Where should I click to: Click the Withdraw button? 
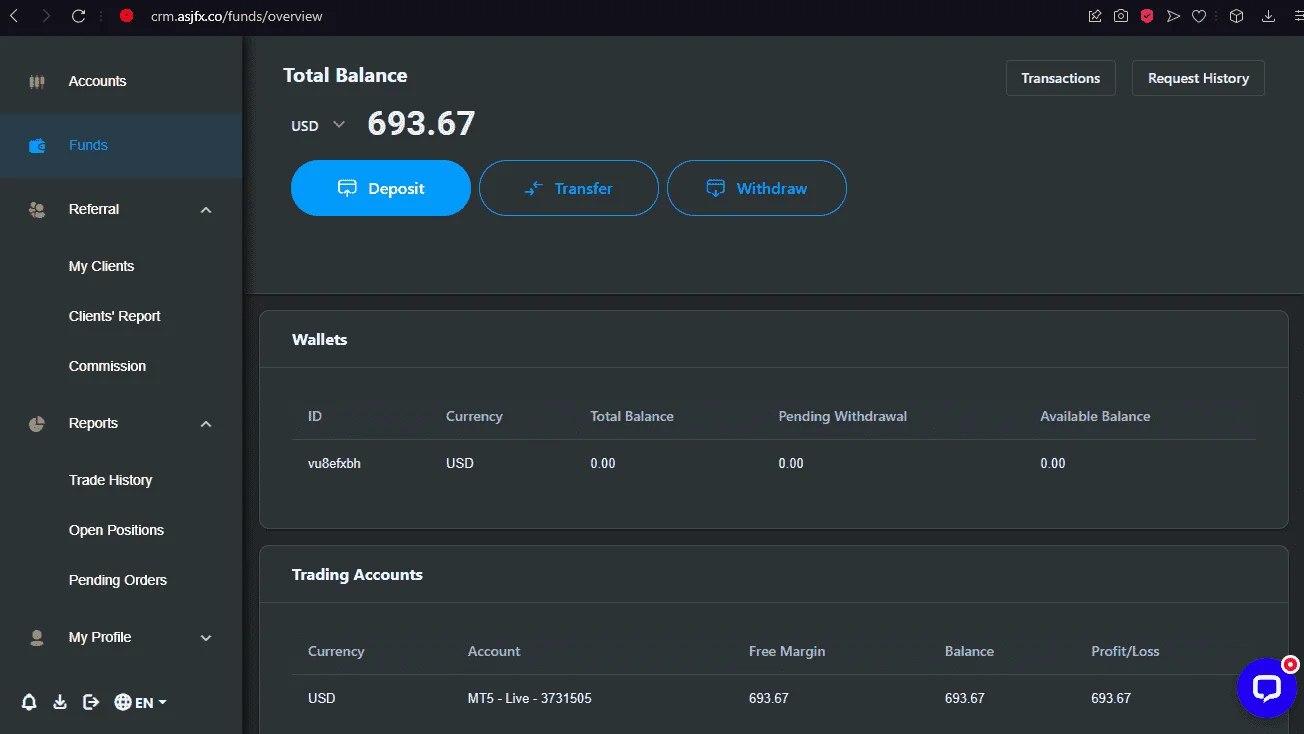pos(757,188)
